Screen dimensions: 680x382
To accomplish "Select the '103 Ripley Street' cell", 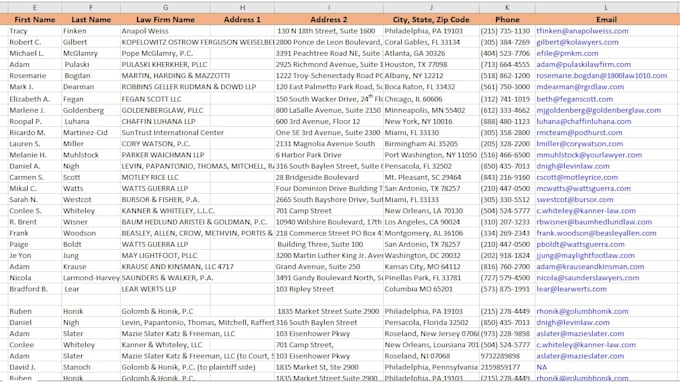I will click(x=329, y=289).
